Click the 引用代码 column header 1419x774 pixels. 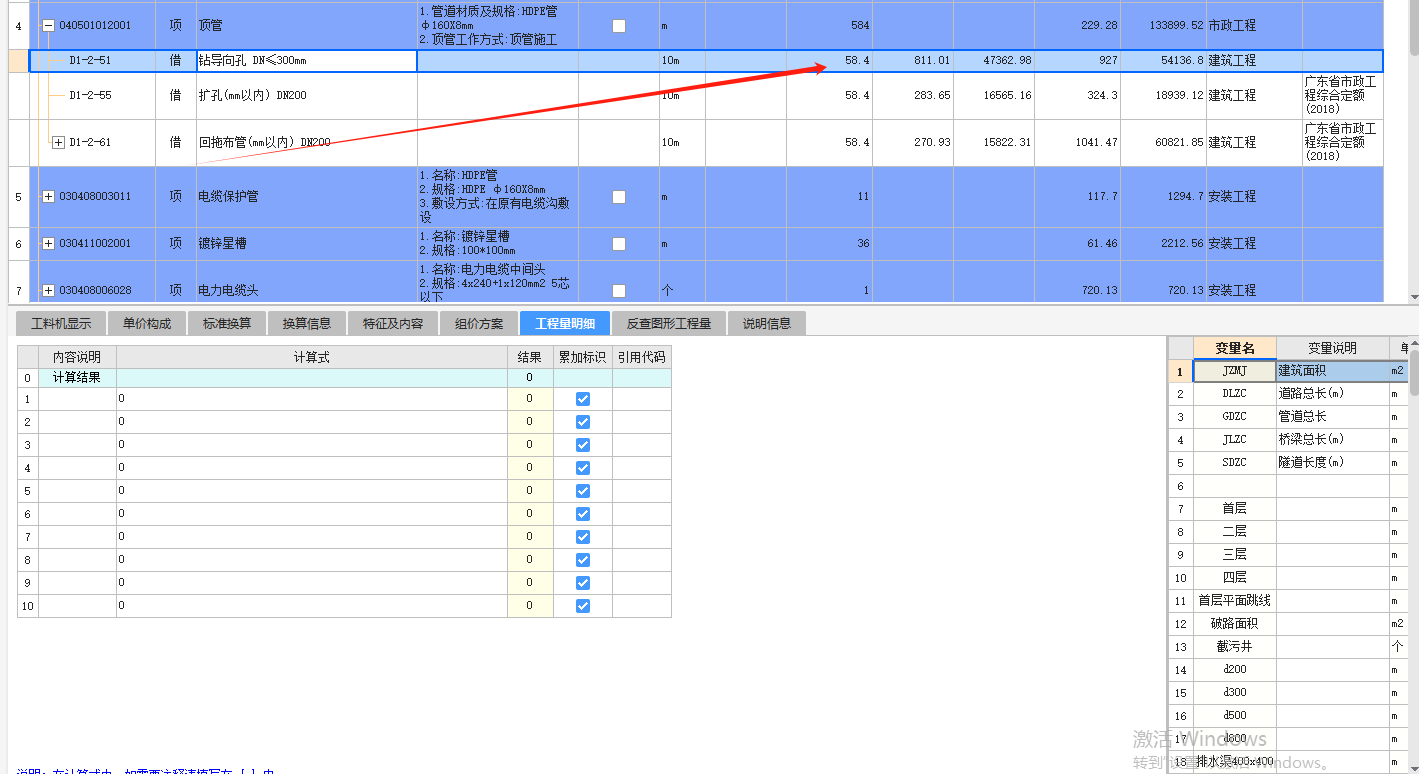(x=642, y=358)
